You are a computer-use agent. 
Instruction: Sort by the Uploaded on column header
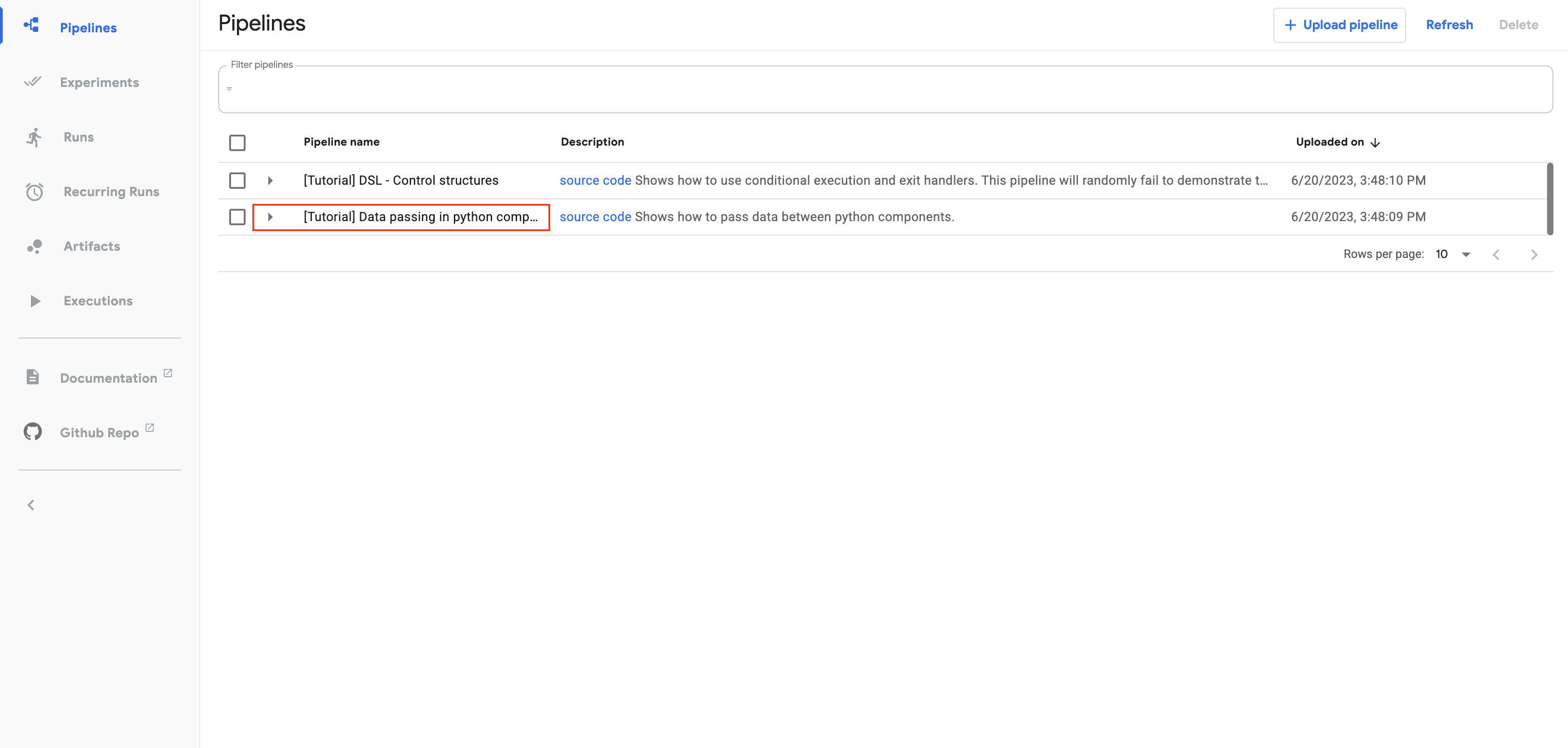pyautogui.click(x=1329, y=142)
